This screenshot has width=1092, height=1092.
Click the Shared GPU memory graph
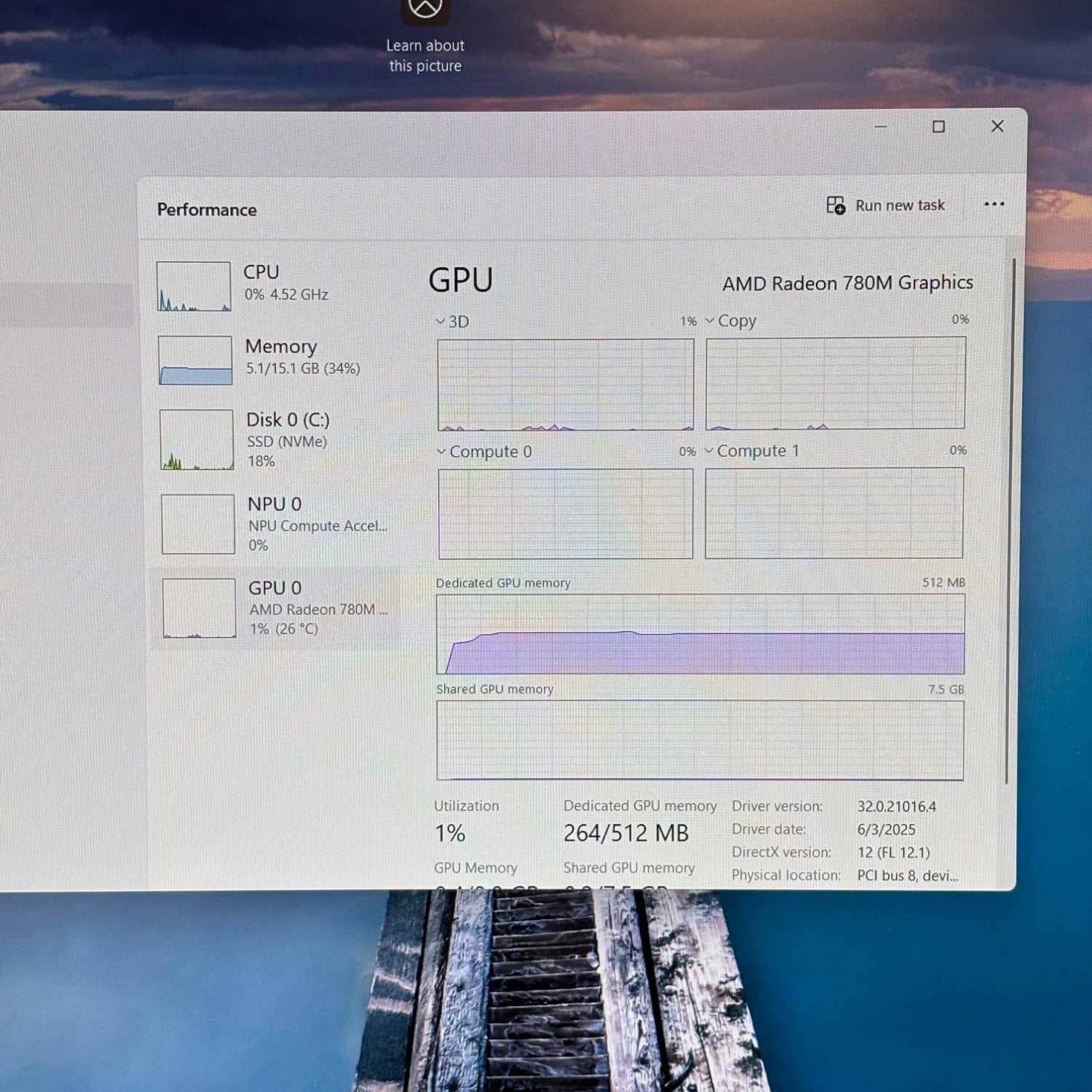click(700, 740)
